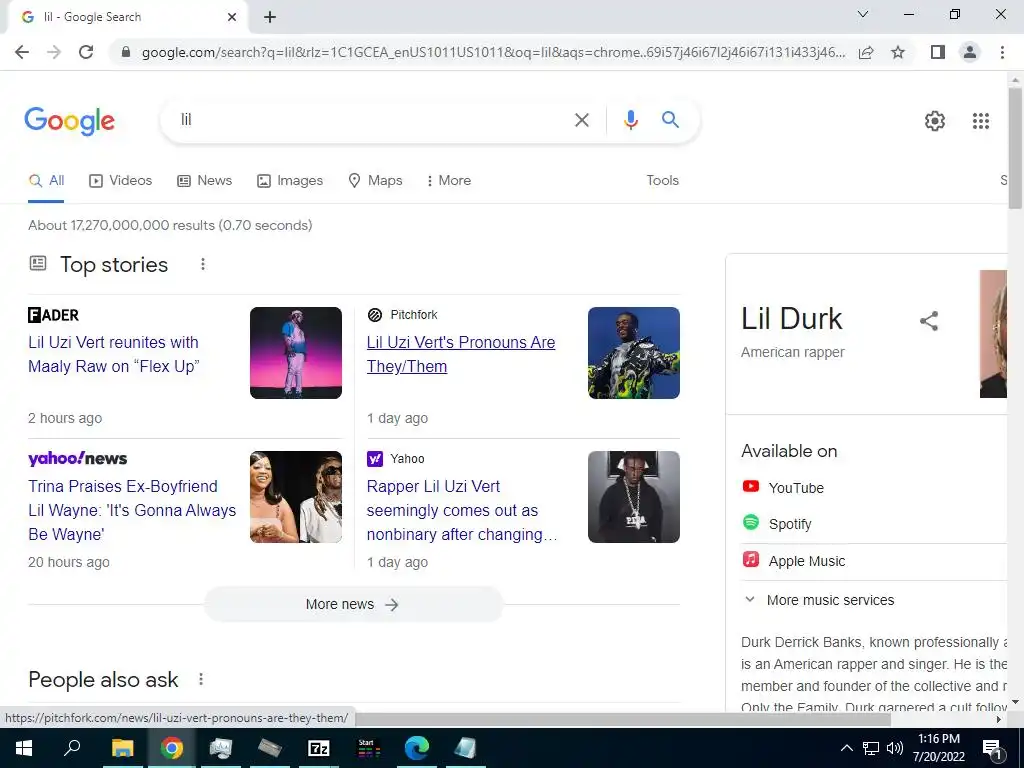Expand More music services
This screenshot has height=768, width=1024.
[820, 600]
